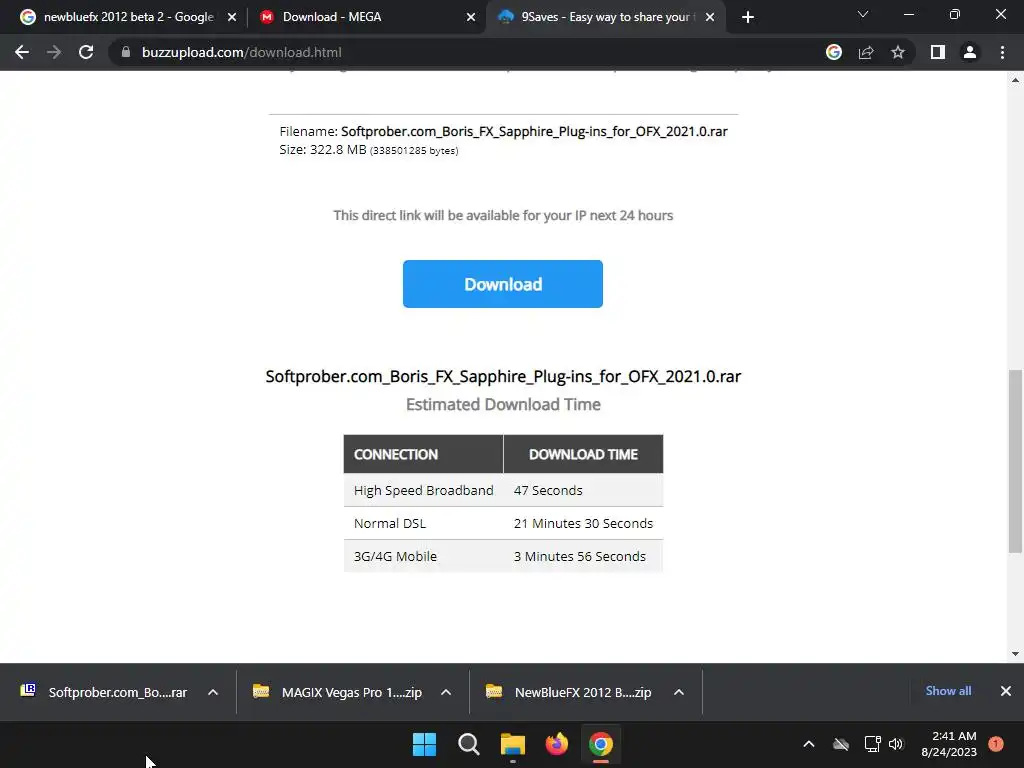Viewport: 1024px width, 768px height.
Task: Toggle the browser side panel
Action: point(938,52)
